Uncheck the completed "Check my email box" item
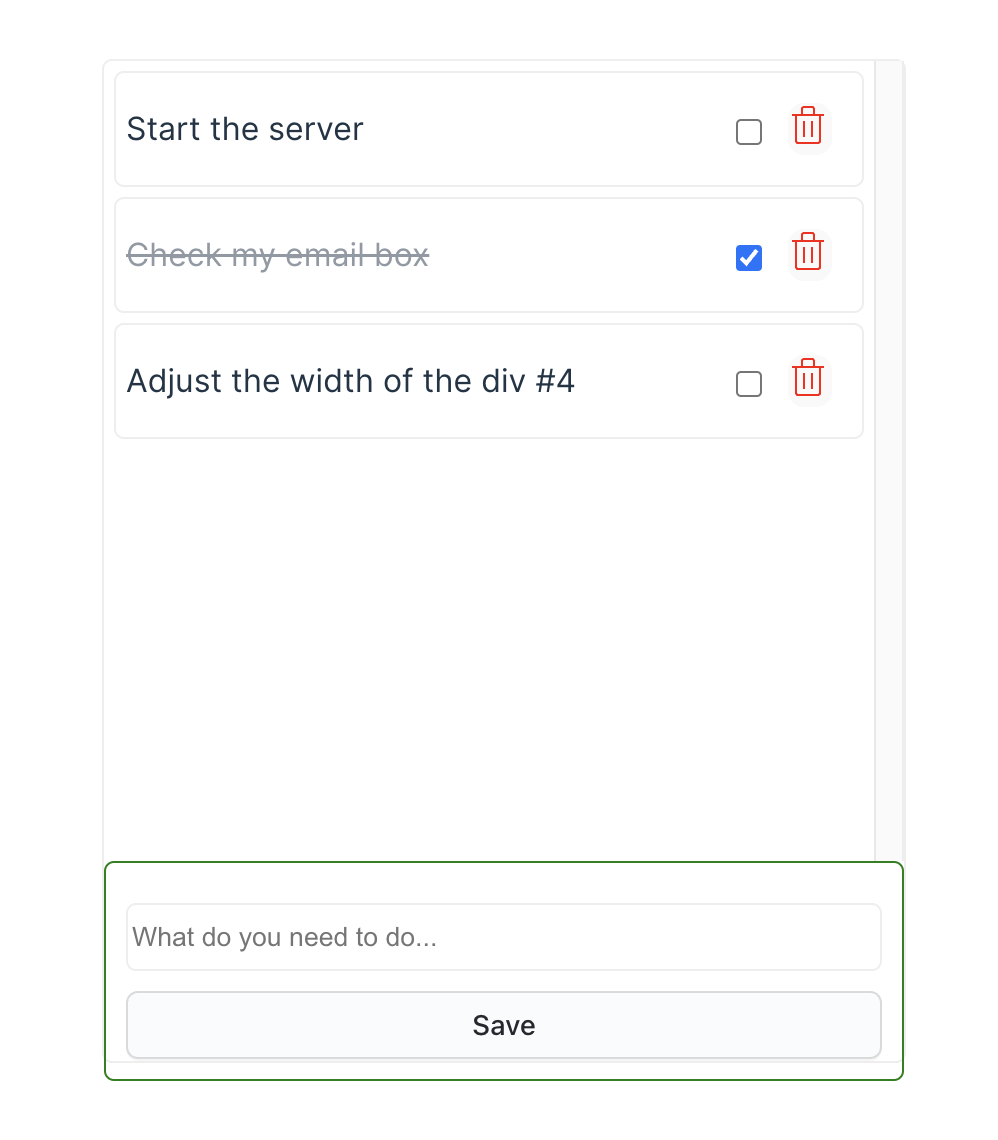This screenshot has width=998, height=1140. tap(749, 258)
